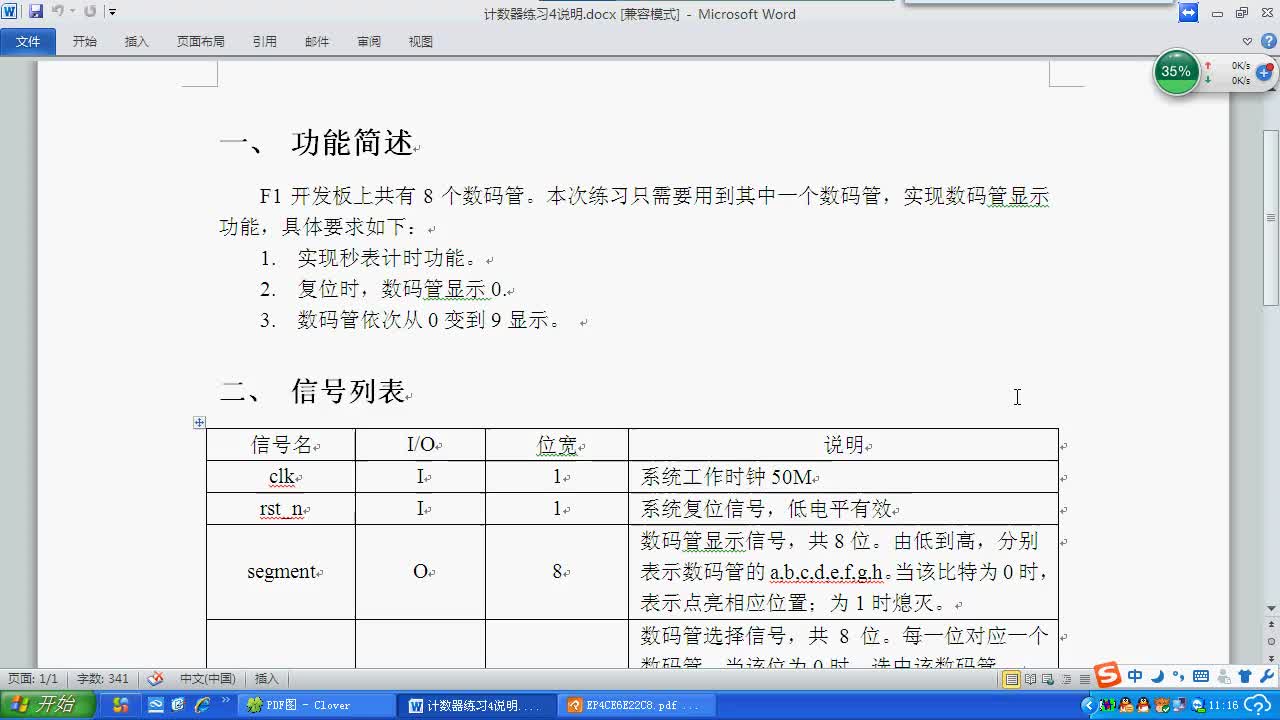Click the 位宽 column header cell
The height and width of the screenshot is (720, 1280).
click(557, 445)
